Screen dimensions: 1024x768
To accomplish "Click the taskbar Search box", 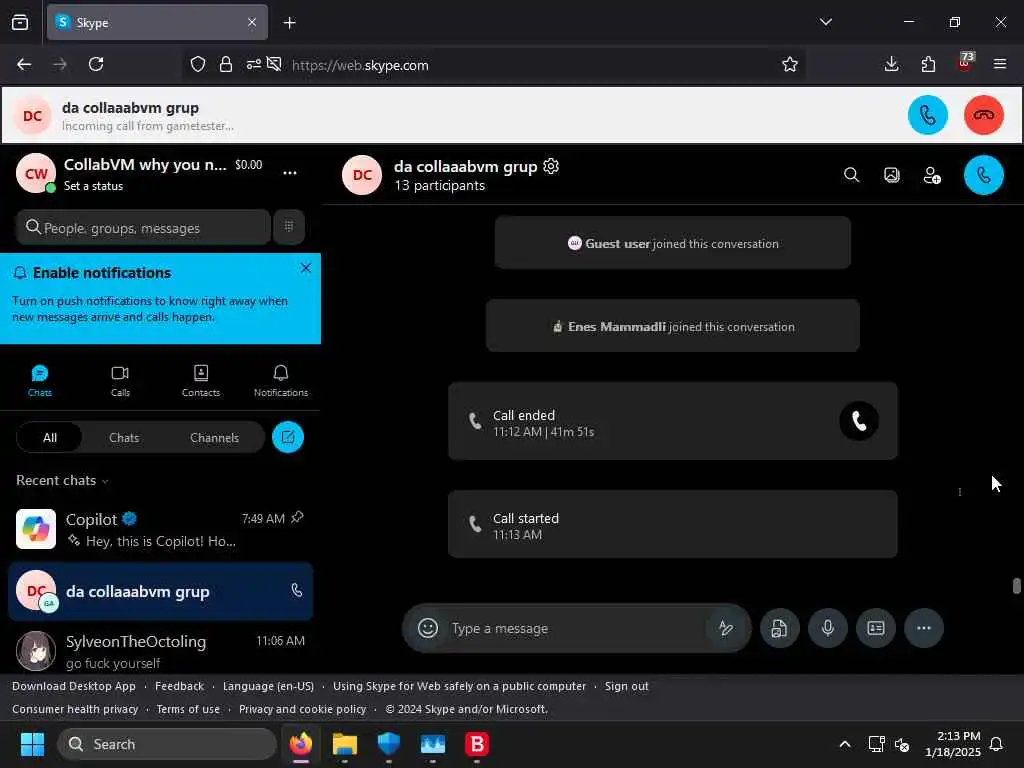I will 167,744.
